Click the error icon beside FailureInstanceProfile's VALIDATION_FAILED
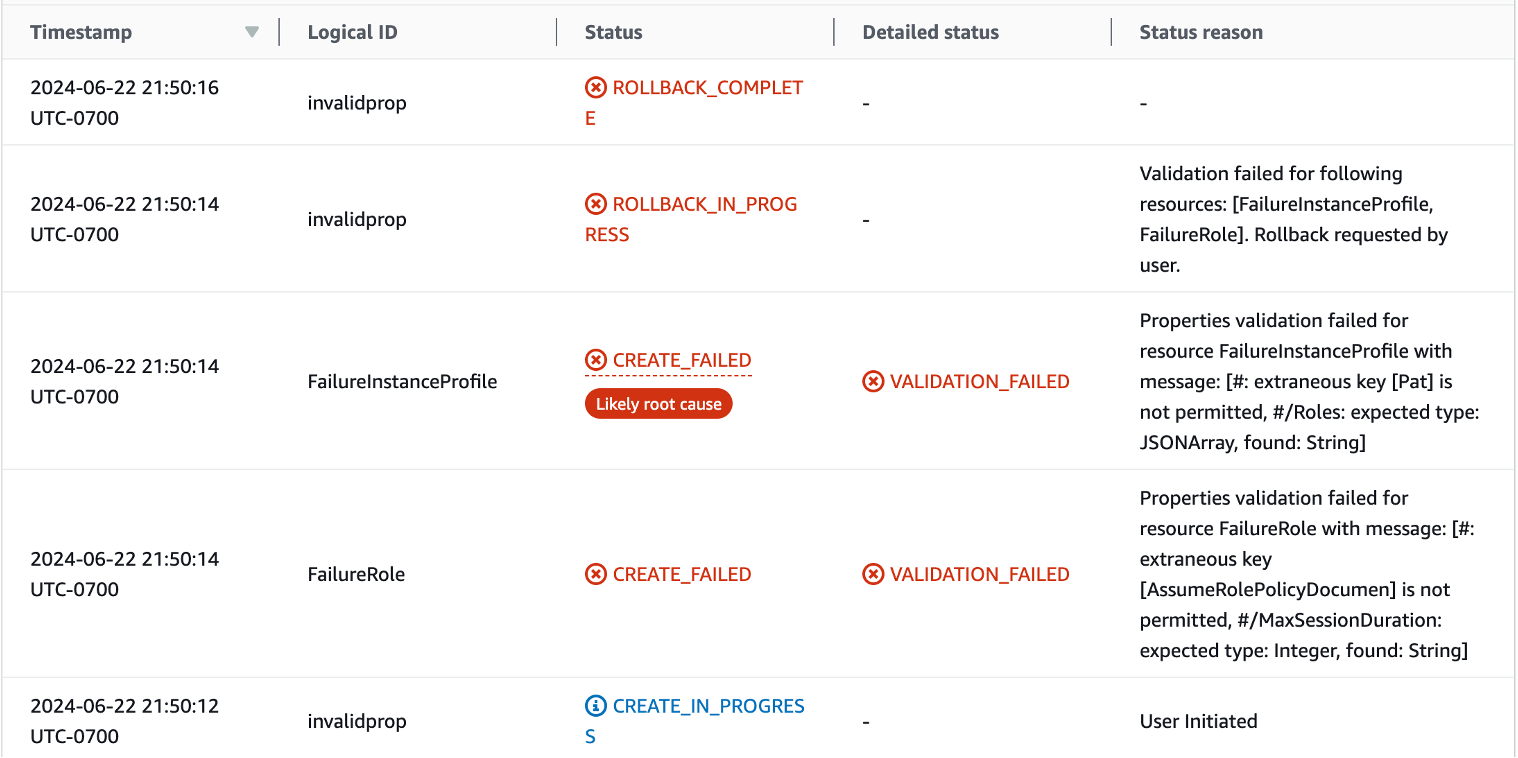 (873, 381)
